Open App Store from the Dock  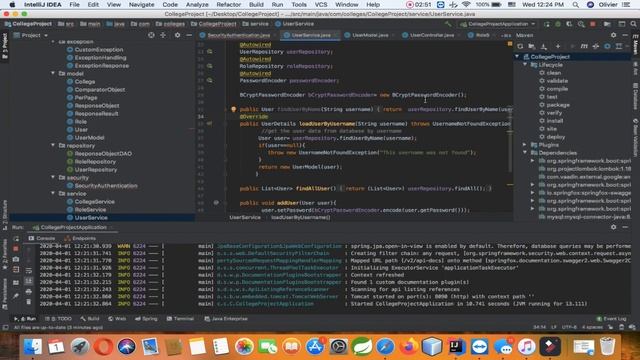315,347
